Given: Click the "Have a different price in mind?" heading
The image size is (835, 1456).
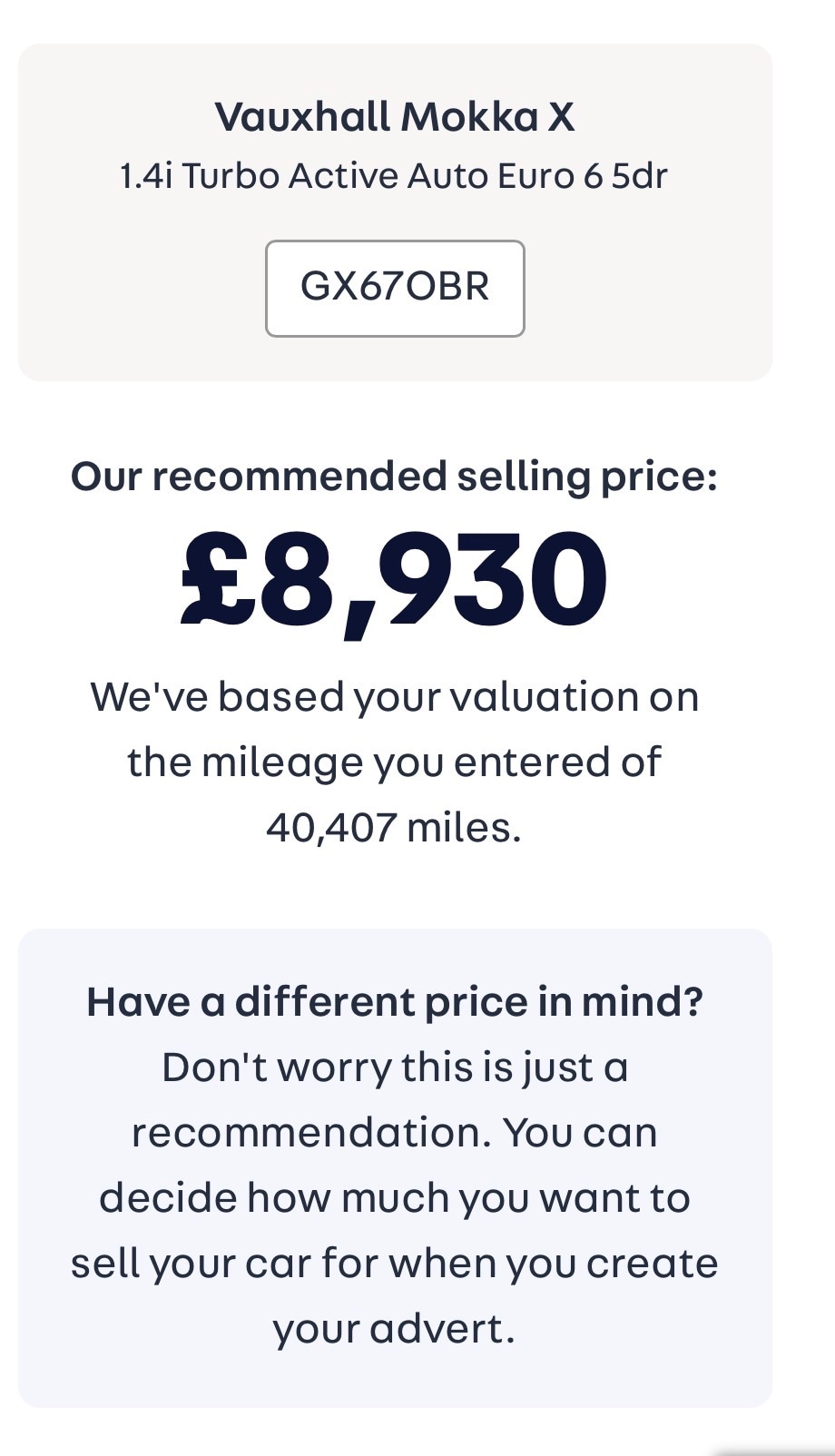Looking at the screenshot, I should click(395, 1002).
